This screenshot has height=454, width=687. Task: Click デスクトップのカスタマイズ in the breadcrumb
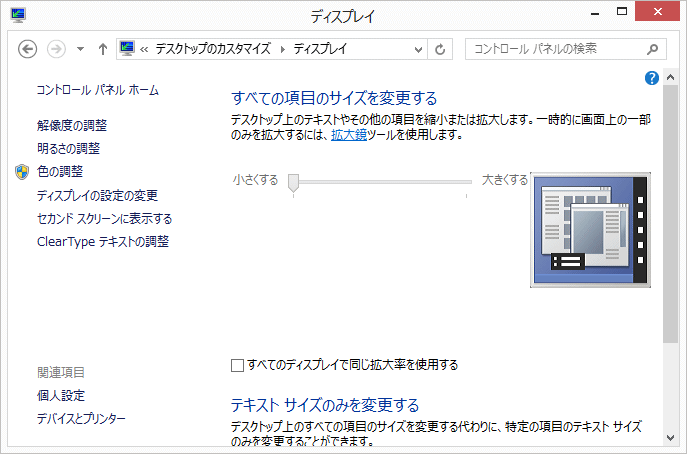coord(213,49)
